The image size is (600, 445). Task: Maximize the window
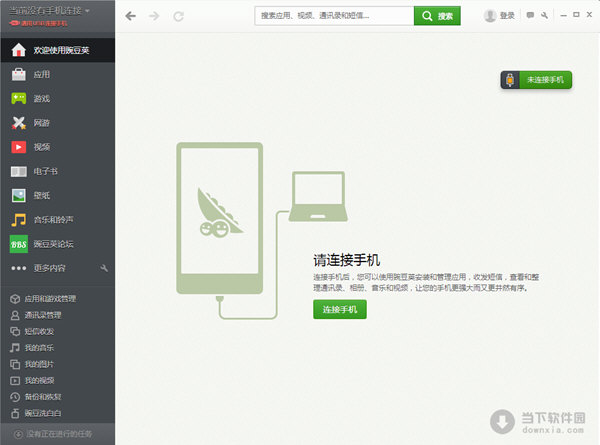(576, 15)
